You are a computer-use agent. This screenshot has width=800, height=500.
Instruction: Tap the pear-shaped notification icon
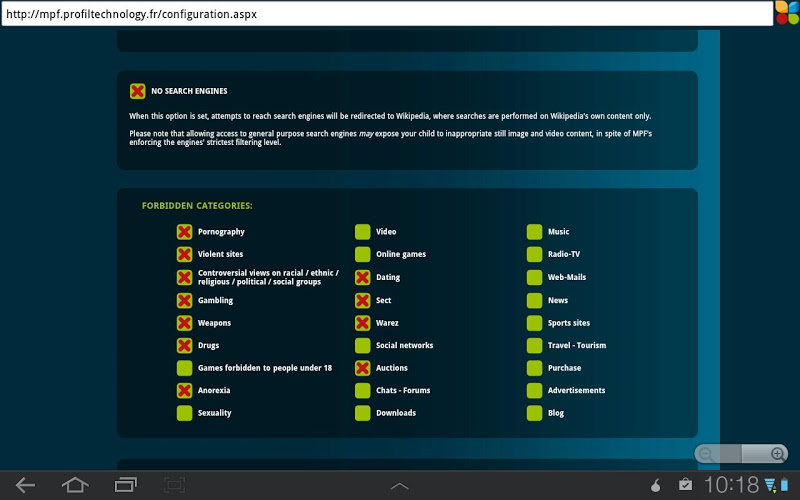coord(656,485)
